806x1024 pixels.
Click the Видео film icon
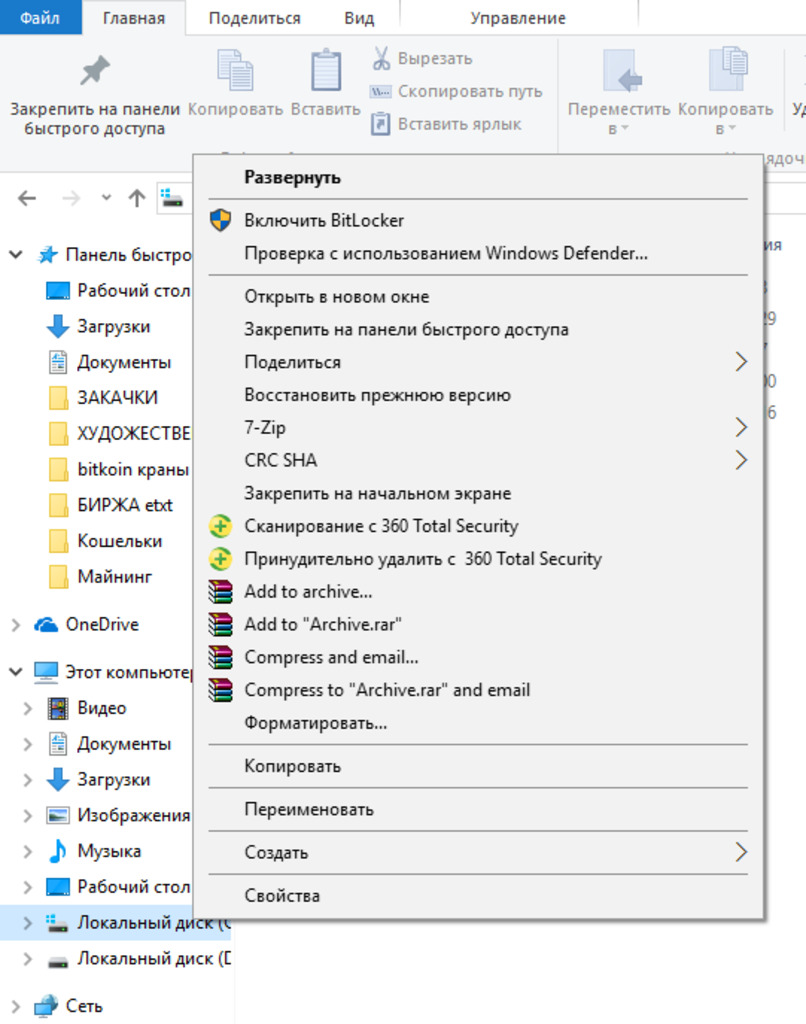57,708
